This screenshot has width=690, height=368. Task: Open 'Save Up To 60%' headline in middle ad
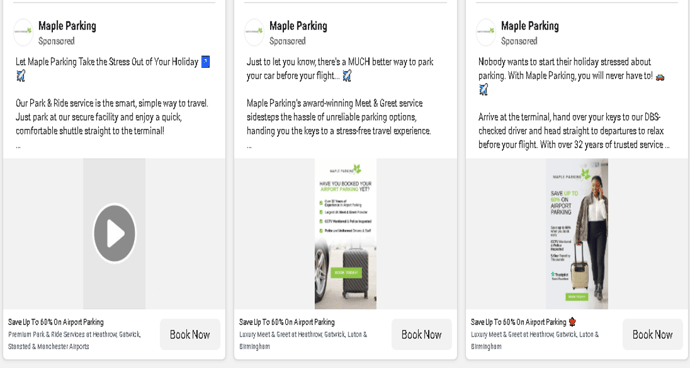tap(287, 322)
